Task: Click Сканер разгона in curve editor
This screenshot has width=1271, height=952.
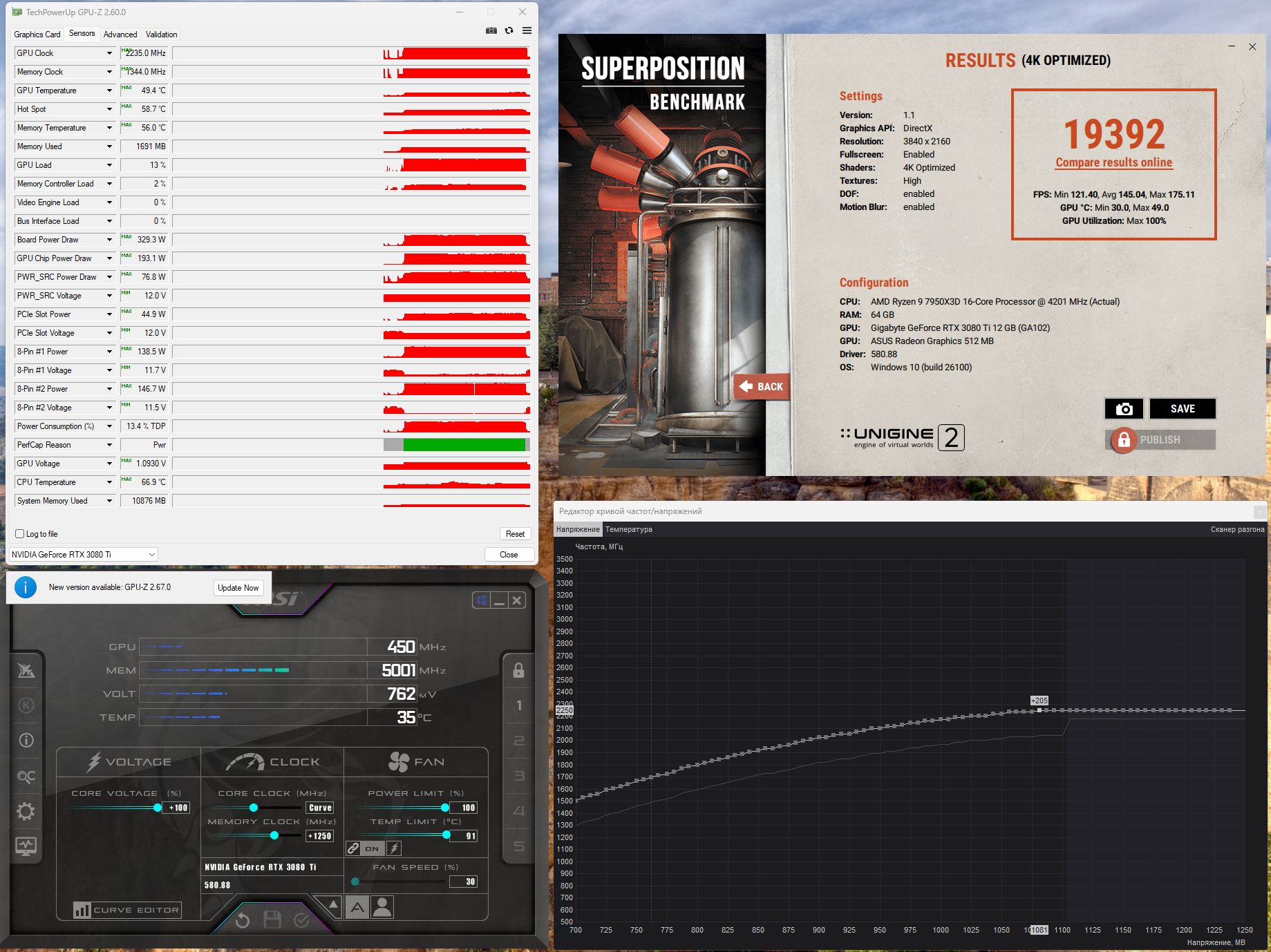Action: click(1237, 530)
